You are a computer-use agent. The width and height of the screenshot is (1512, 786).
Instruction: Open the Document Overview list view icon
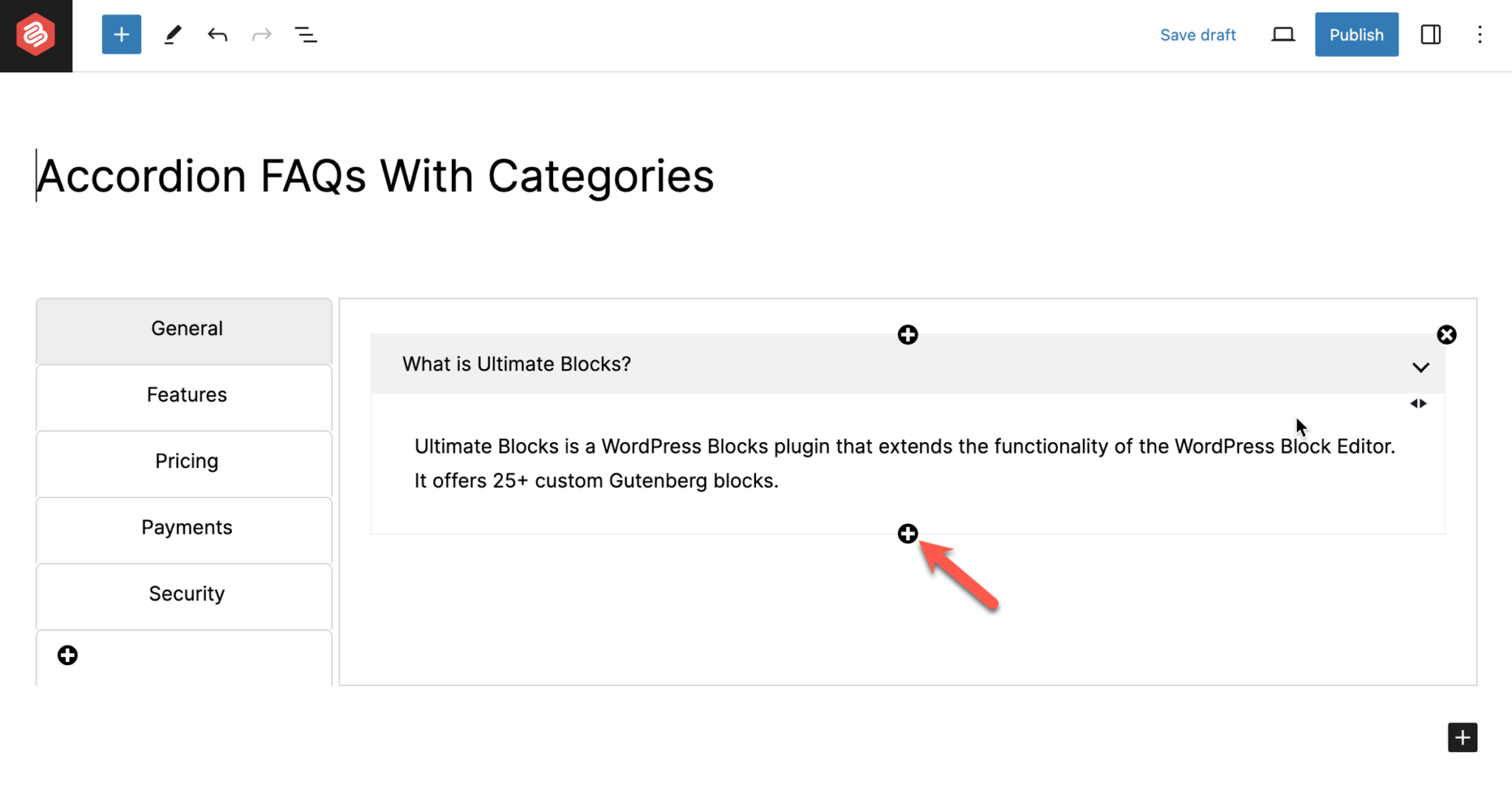(306, 34)
